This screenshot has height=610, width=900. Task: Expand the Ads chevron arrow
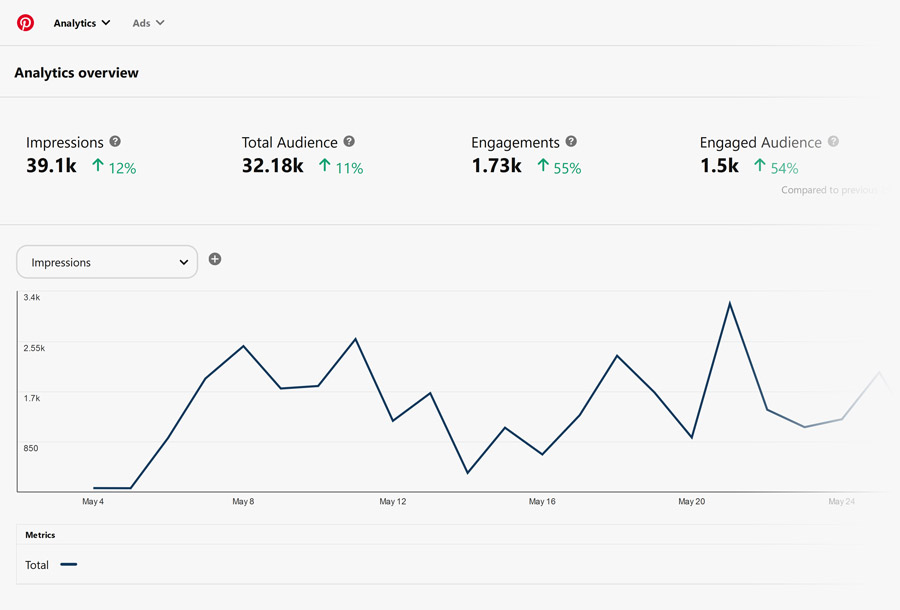pos(160,23)
